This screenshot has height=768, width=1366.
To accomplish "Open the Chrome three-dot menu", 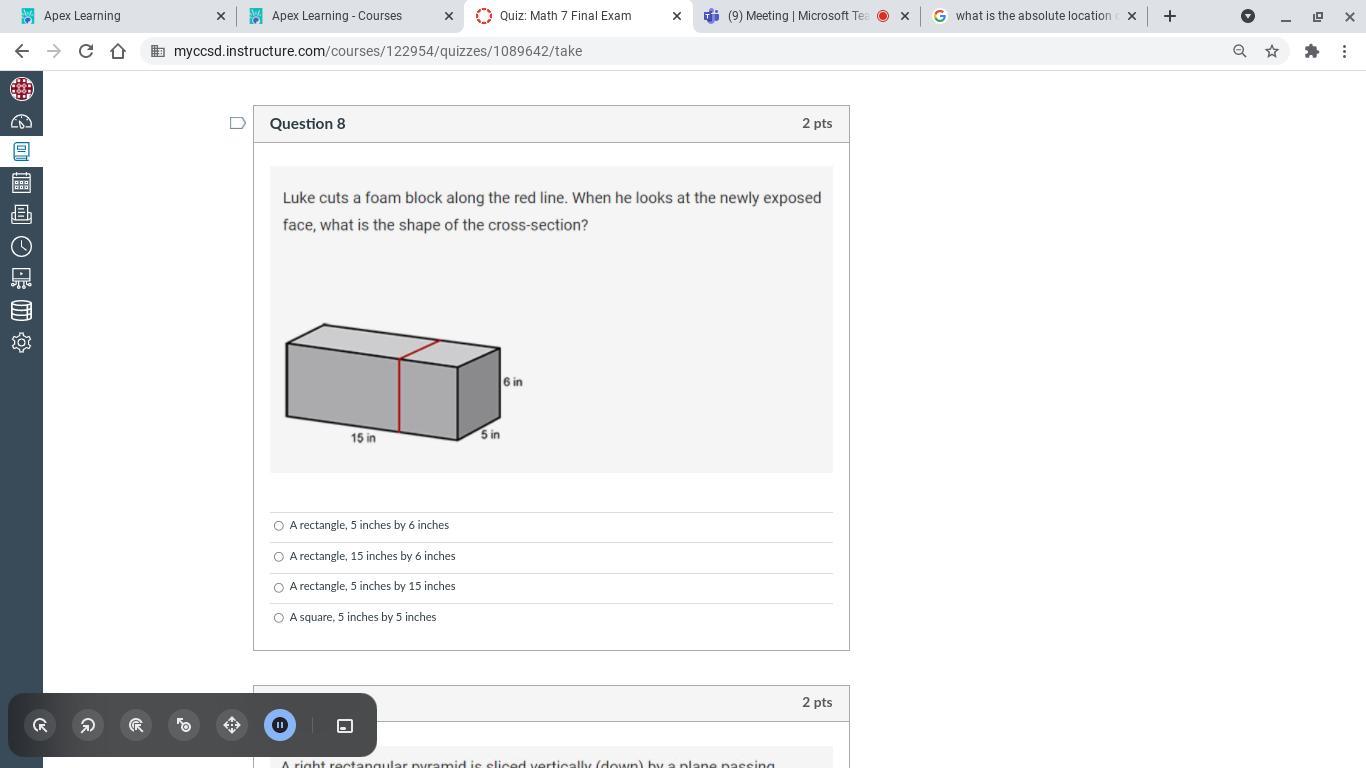I will pyautogui.click(x=1344, y=51).
